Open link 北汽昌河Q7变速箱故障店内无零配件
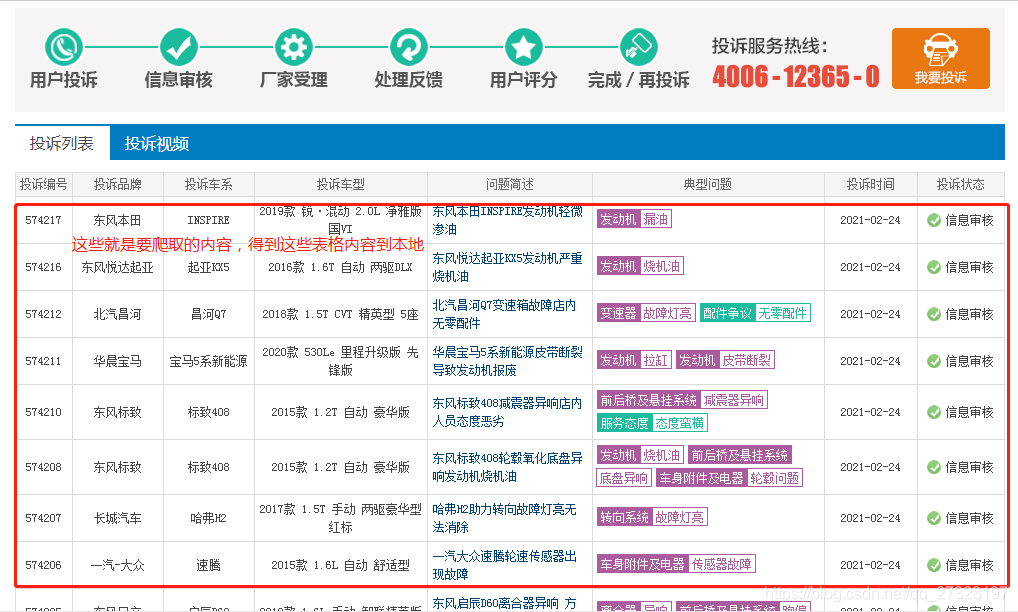 point(504,314)
